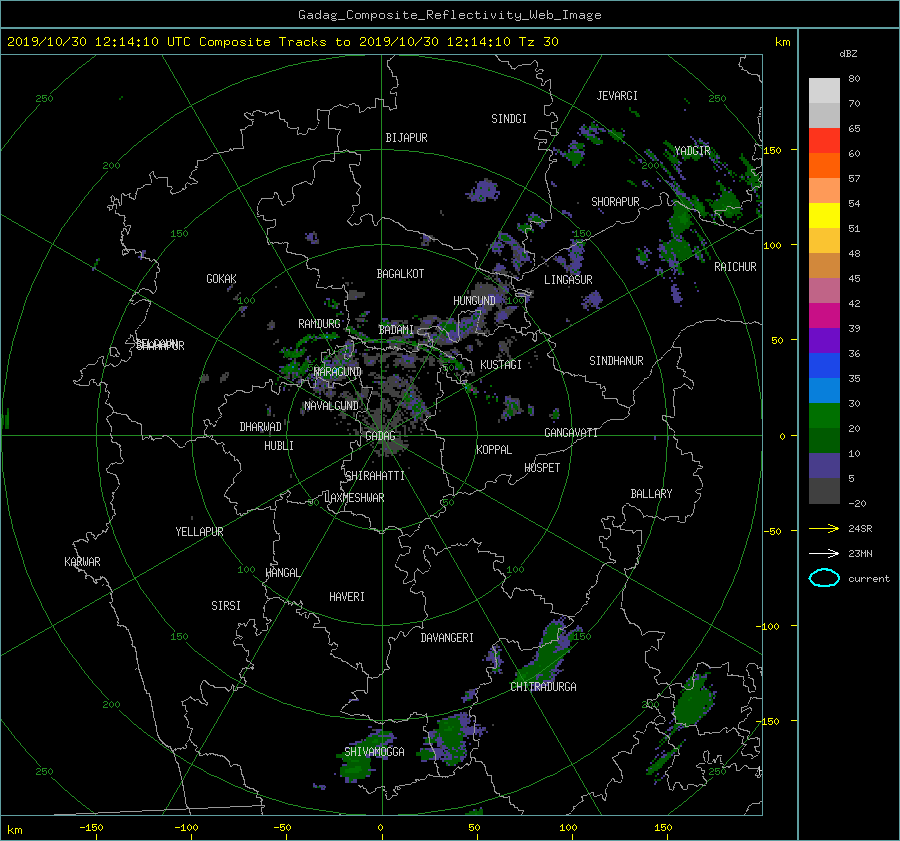
Task: Click the RAMDURG city label
Action: [319, 324]
